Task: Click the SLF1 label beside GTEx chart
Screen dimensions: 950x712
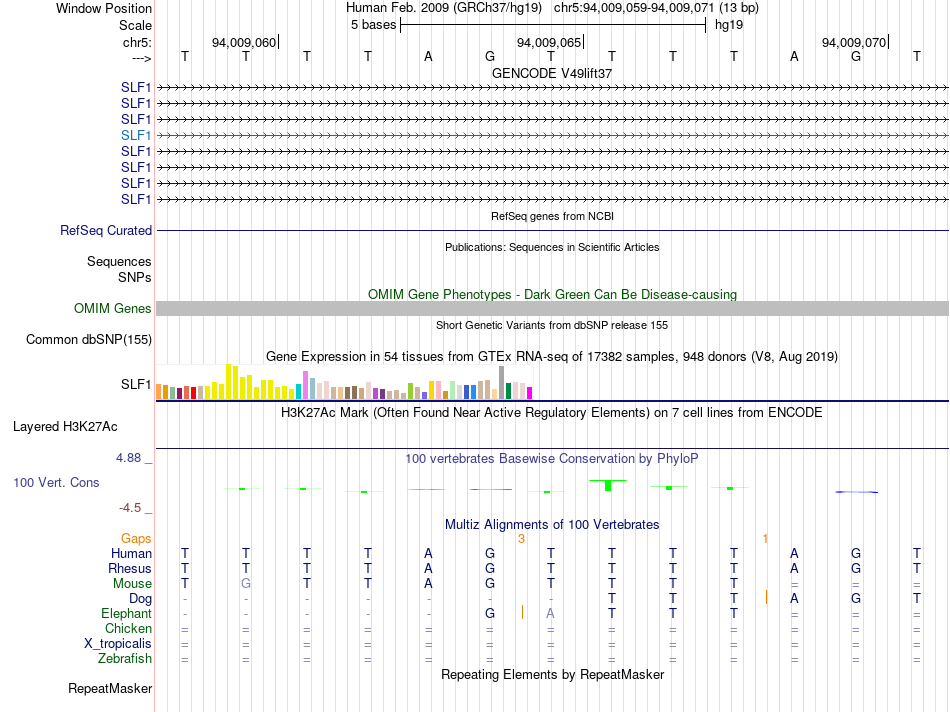Action: (x=136, y=384)
